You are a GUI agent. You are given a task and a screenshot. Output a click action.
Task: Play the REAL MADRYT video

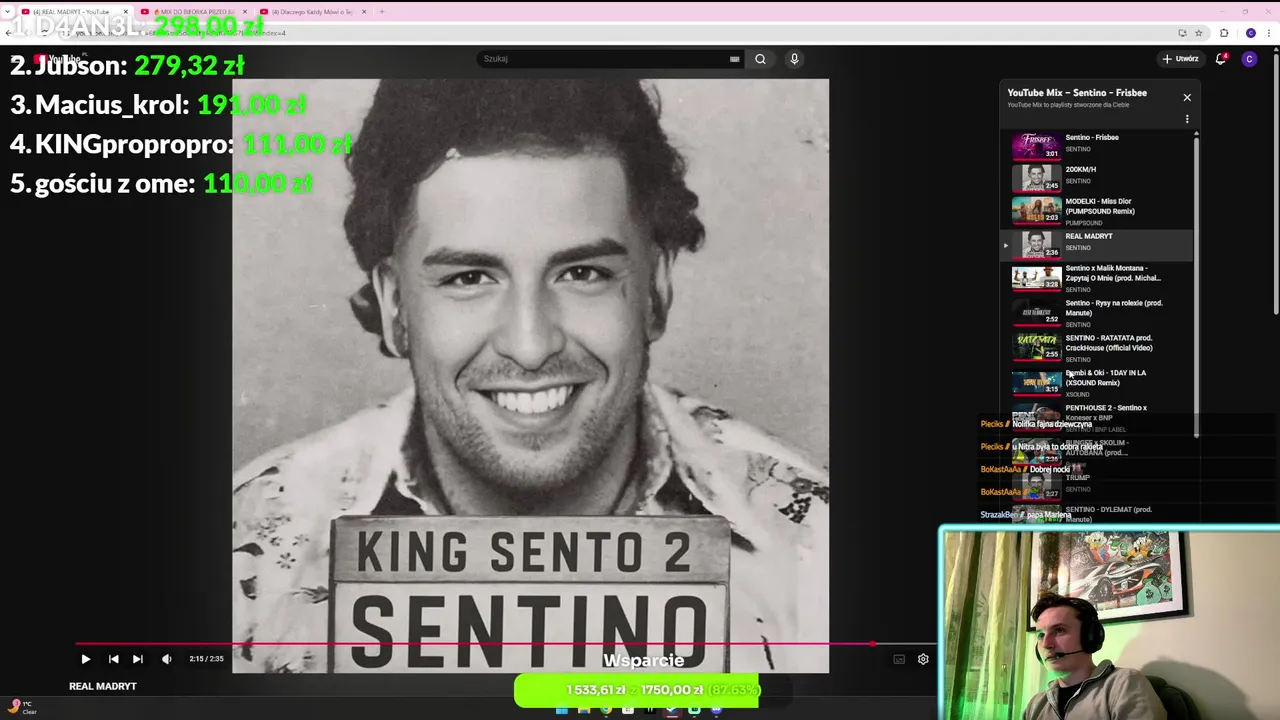point(85,659)
